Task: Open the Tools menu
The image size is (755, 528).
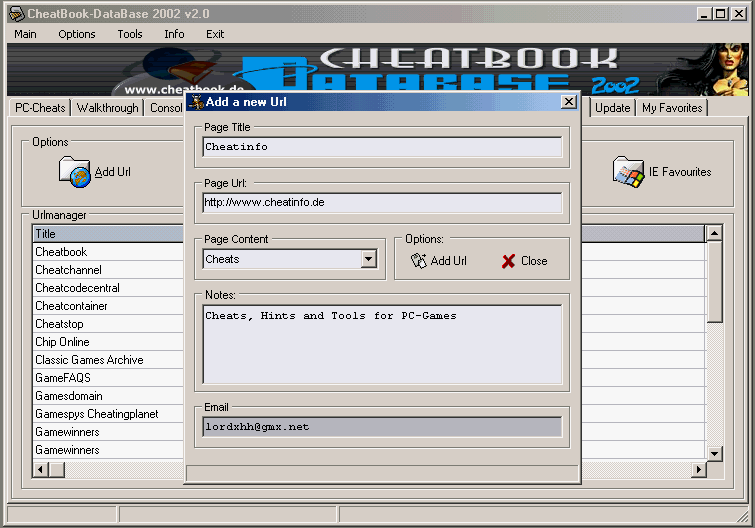Action: [x=130, y=34]
